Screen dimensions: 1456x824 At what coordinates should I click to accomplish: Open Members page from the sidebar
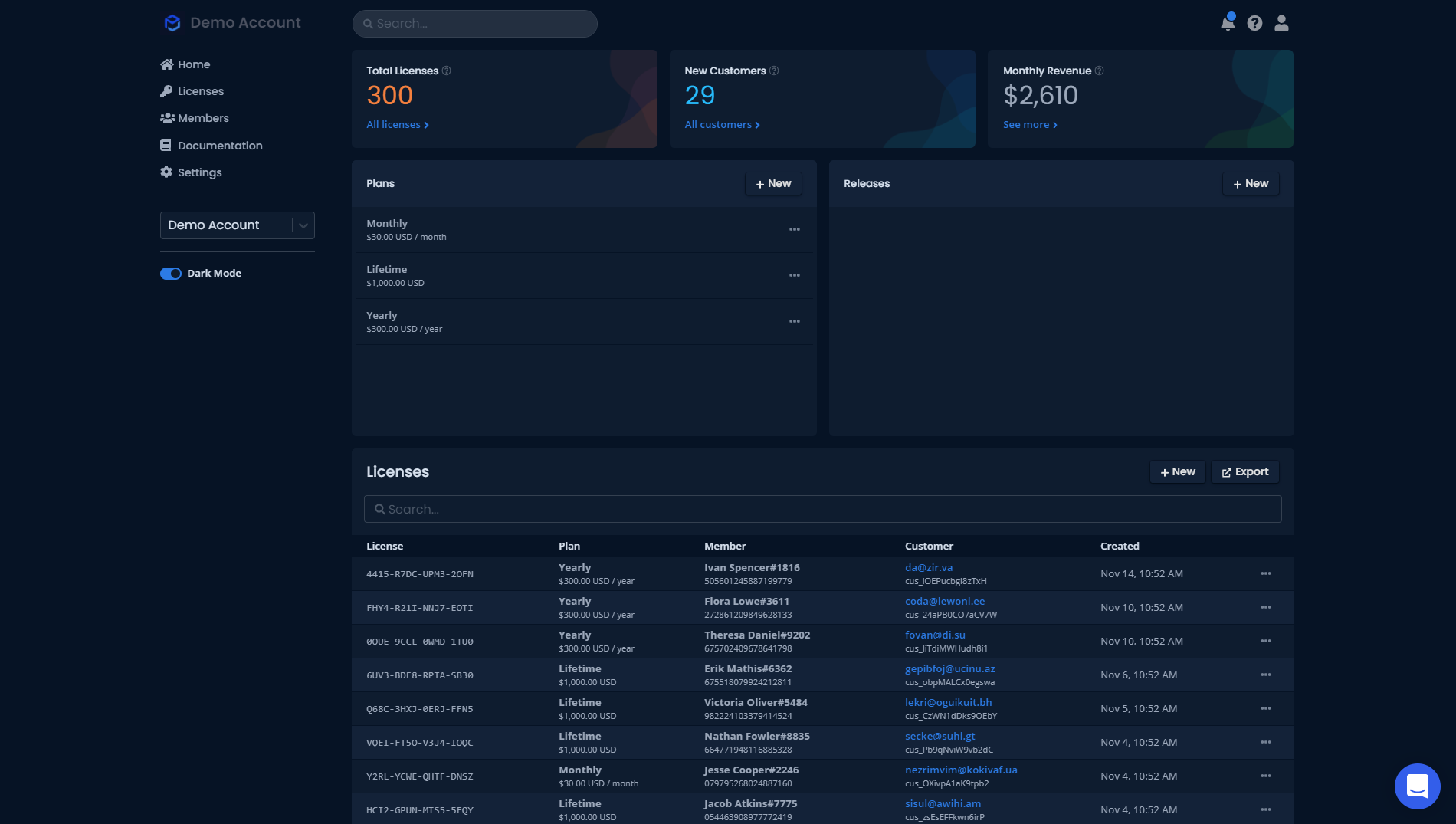pos(202,118)
